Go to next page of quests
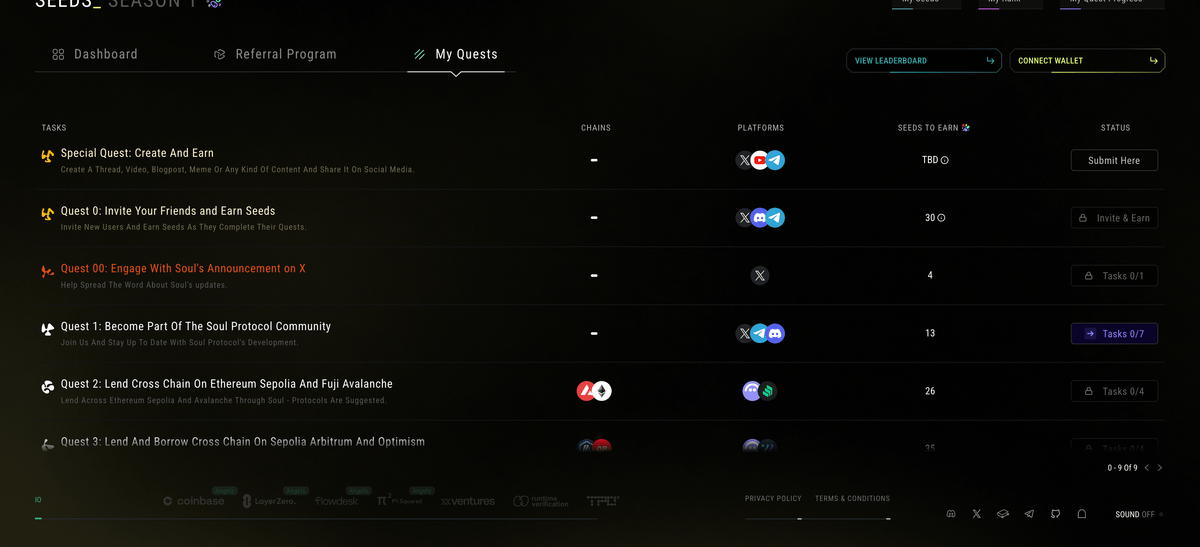Viewport: 1200px width, 547px height. [1160, 467]
